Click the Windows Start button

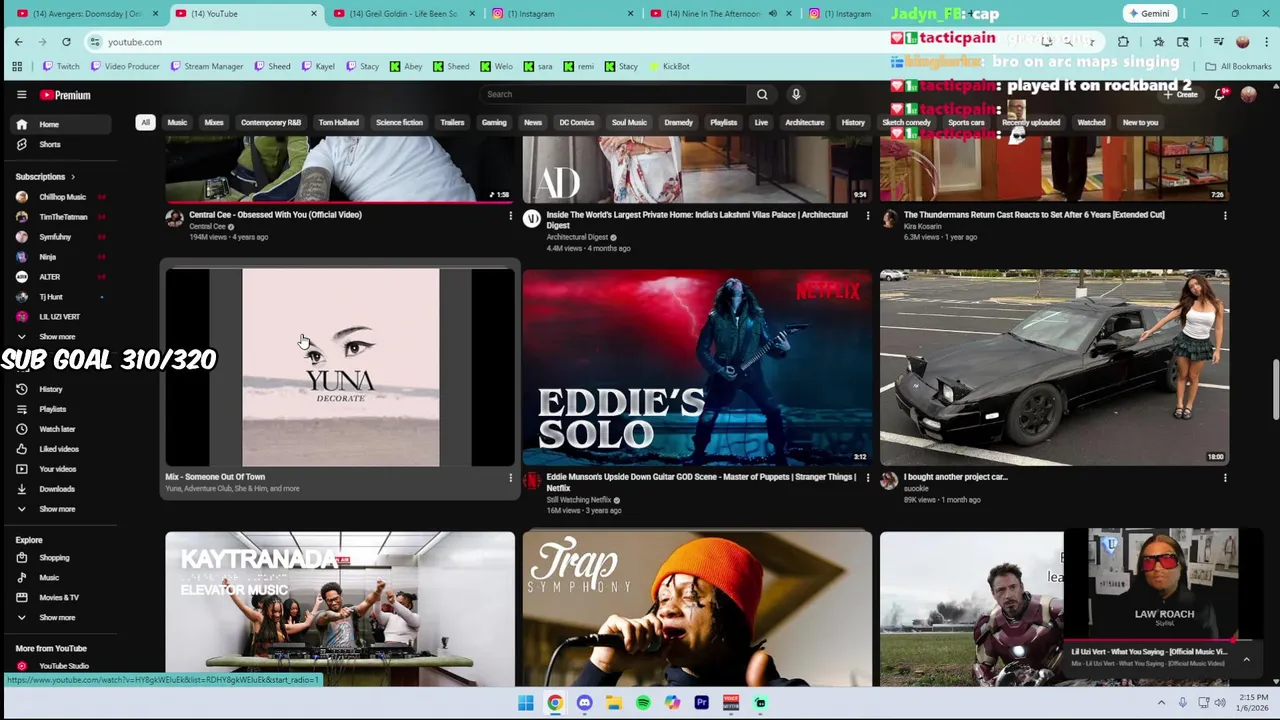(526, 703)
